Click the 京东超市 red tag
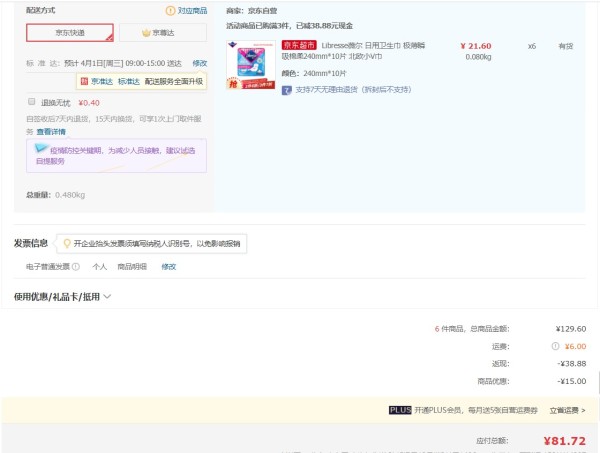The height and width of the screenshot is (453, 600). coord(299,45)
